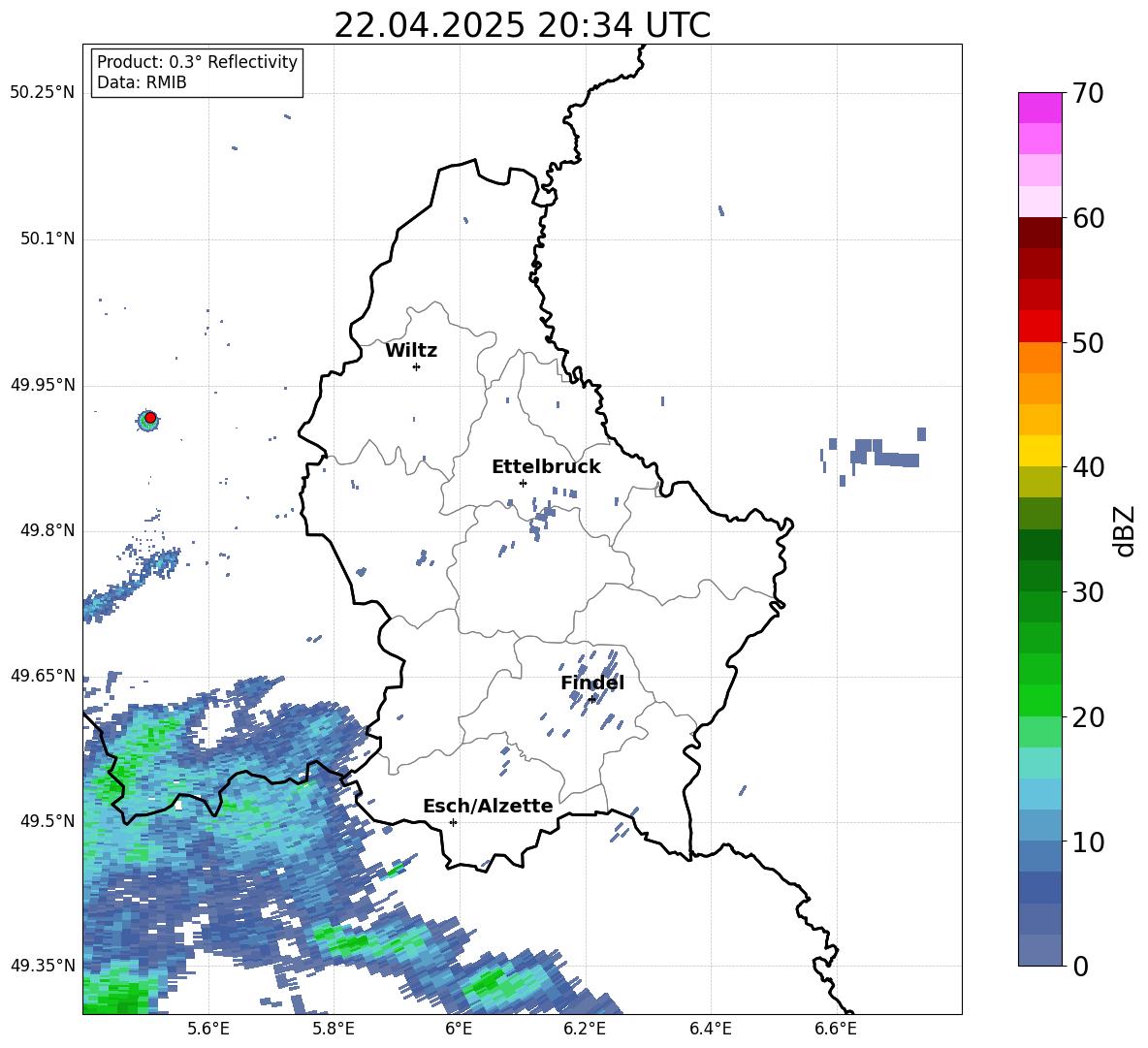Image resolution: width=1148 pixels, height=1048 pixels.
Task: Click the red radar location dot
Action: (150, 418)
